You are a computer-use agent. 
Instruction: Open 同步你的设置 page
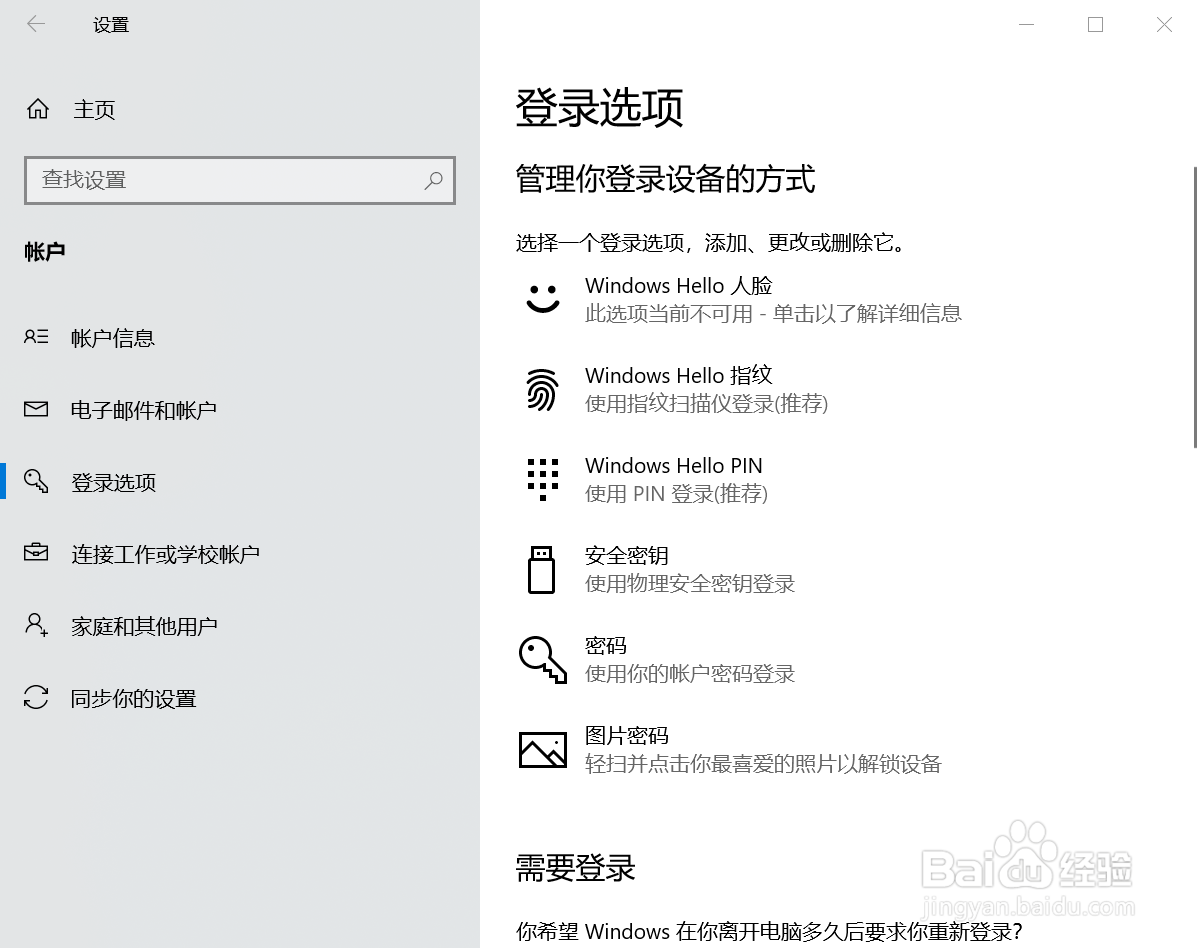tap(134, 698)
